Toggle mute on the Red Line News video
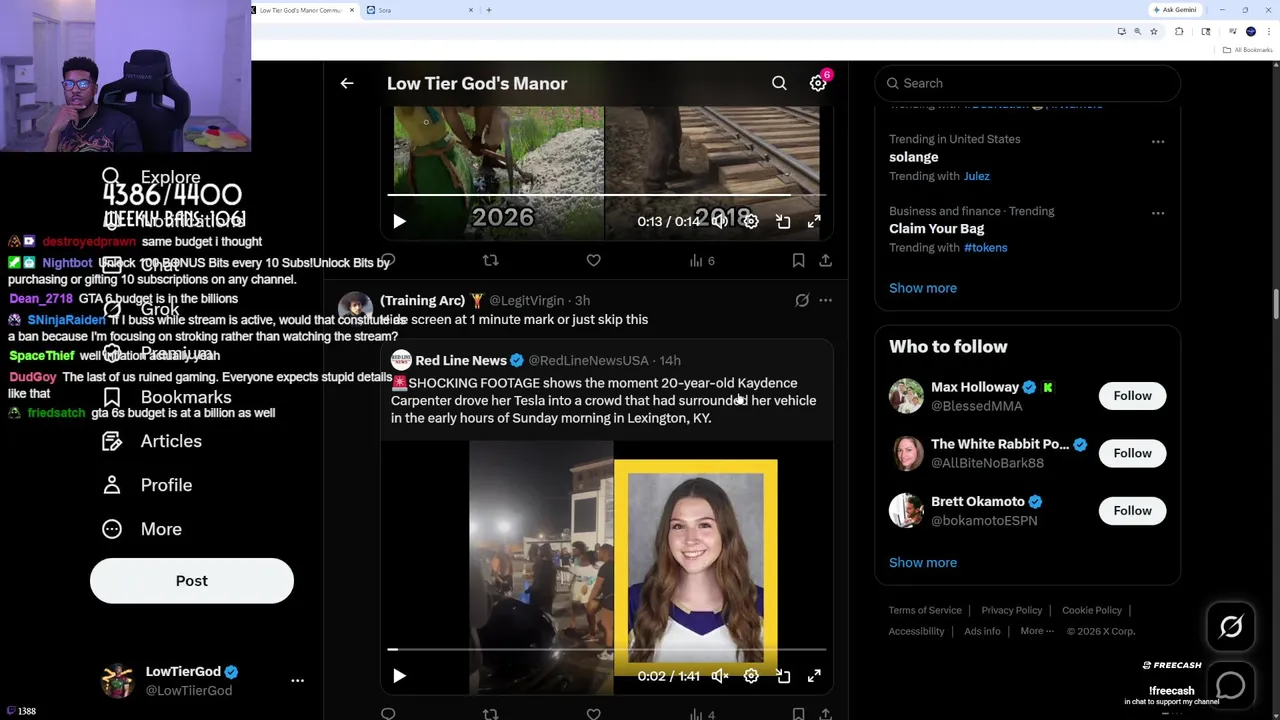 [719, 676]
